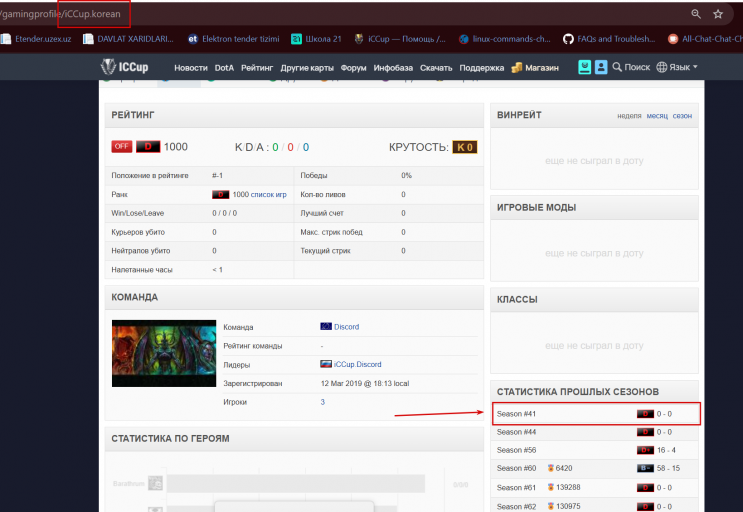The height and width of the screenshot is (512, 743).
Task: Select the Season #41 row
Action: (x=596, y=414)
